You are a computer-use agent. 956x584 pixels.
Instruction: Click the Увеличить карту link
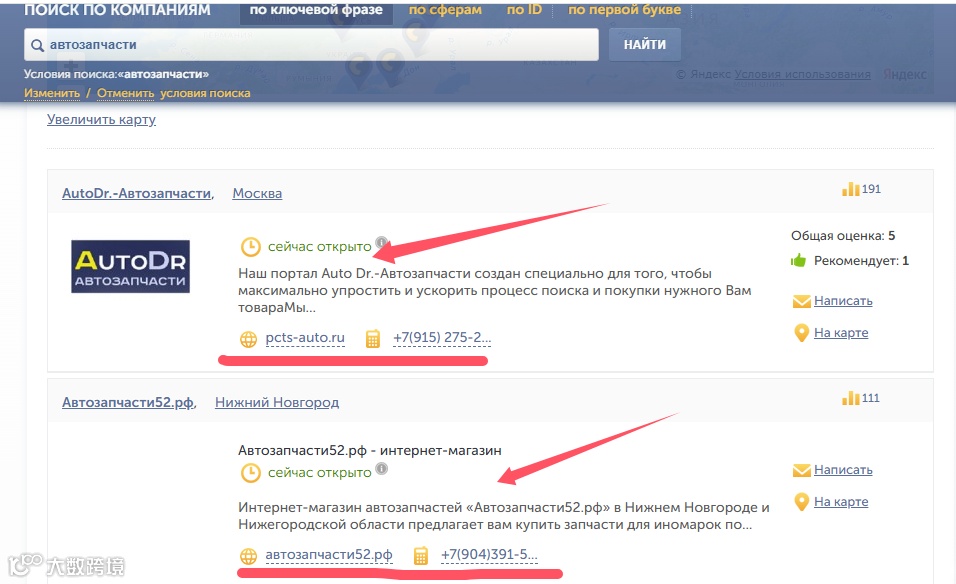point(101,119)
